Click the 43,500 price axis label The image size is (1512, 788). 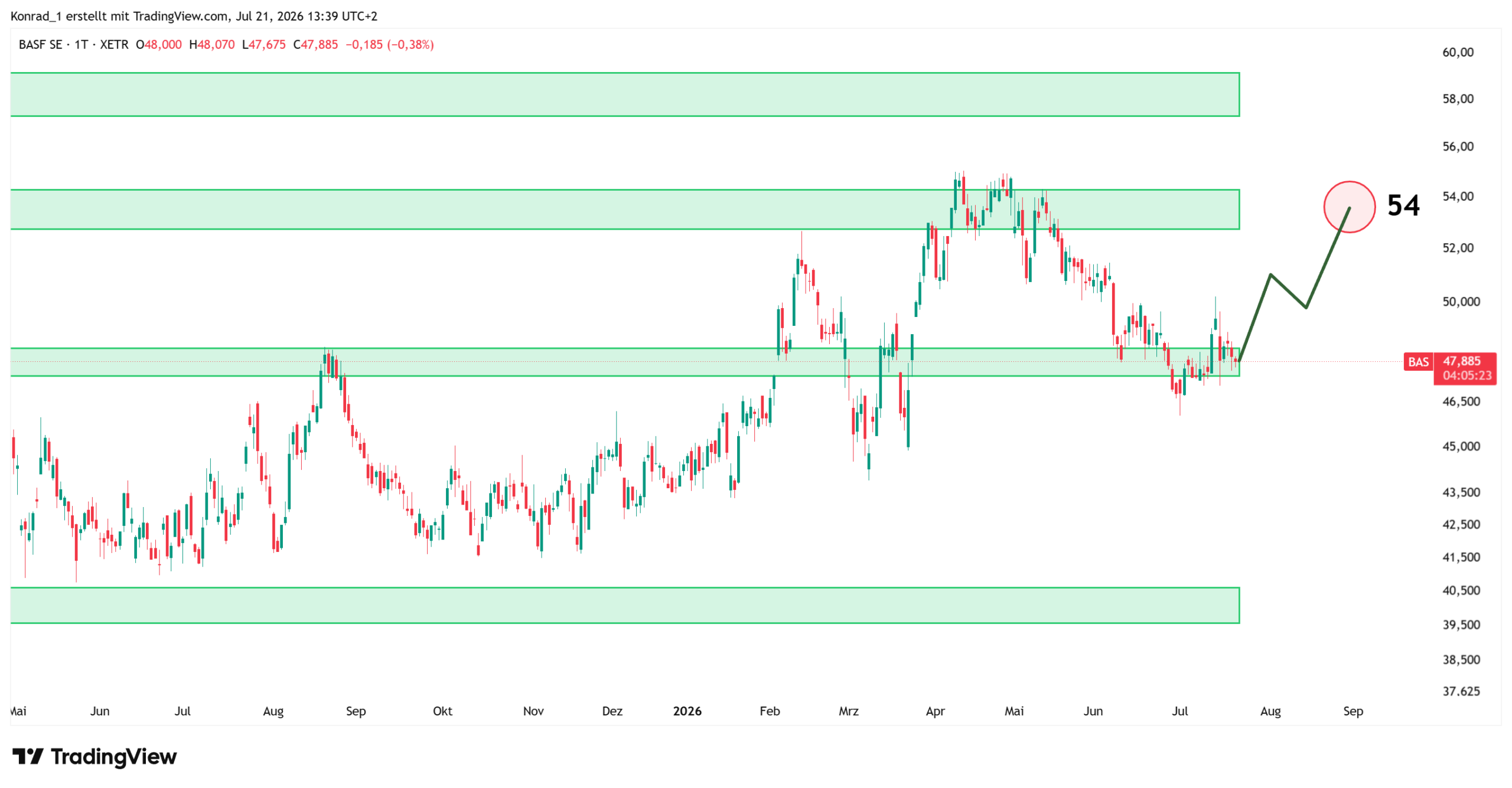(1461, 492)
